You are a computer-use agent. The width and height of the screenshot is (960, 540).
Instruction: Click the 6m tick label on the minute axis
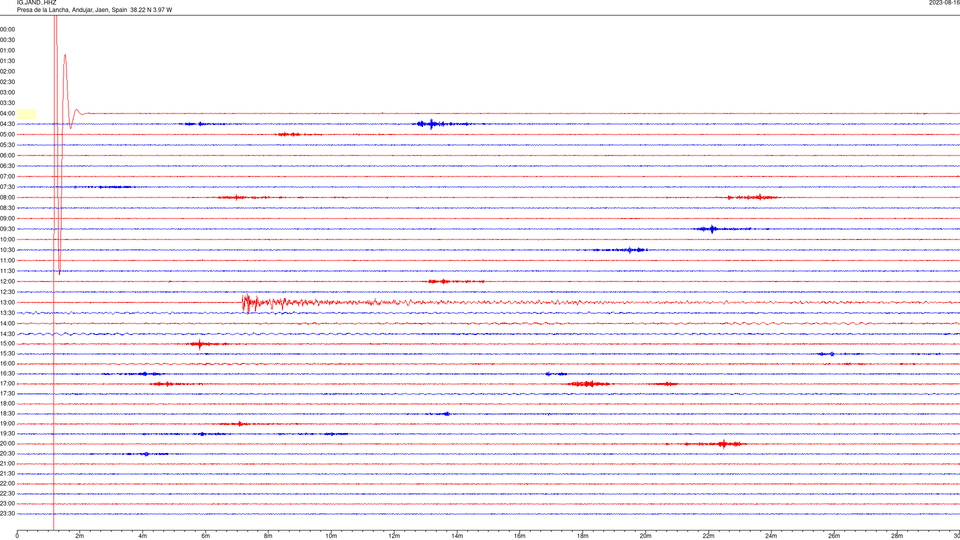coord(205,536)
